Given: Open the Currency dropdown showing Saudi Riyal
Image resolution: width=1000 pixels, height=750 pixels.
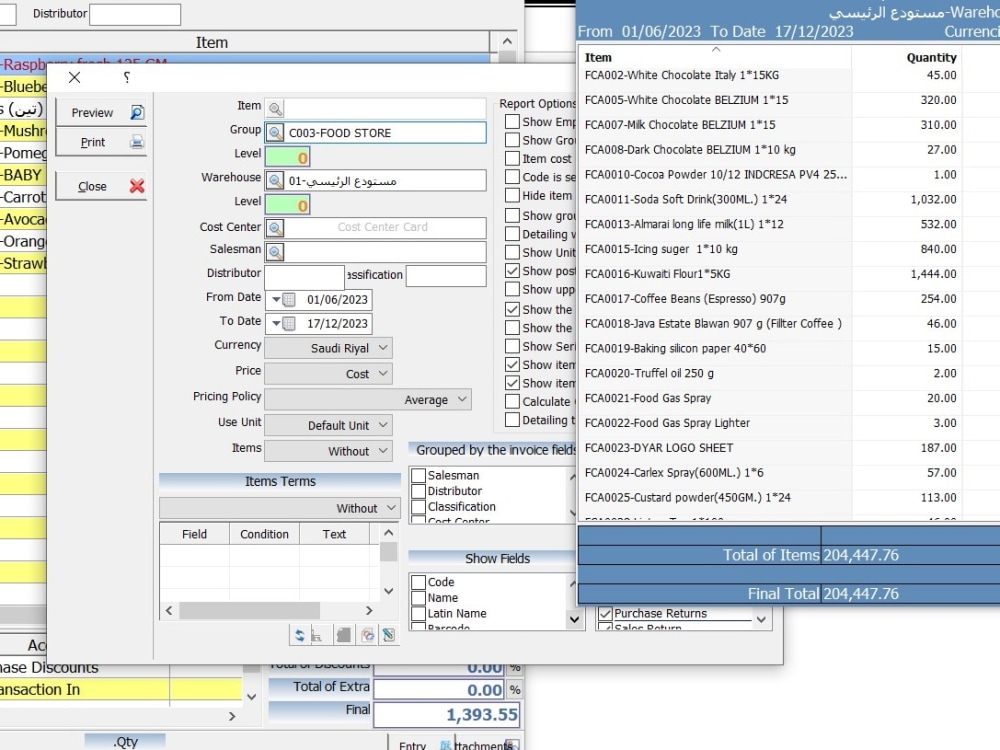Looking at the screenshot, I should point(328,348).
